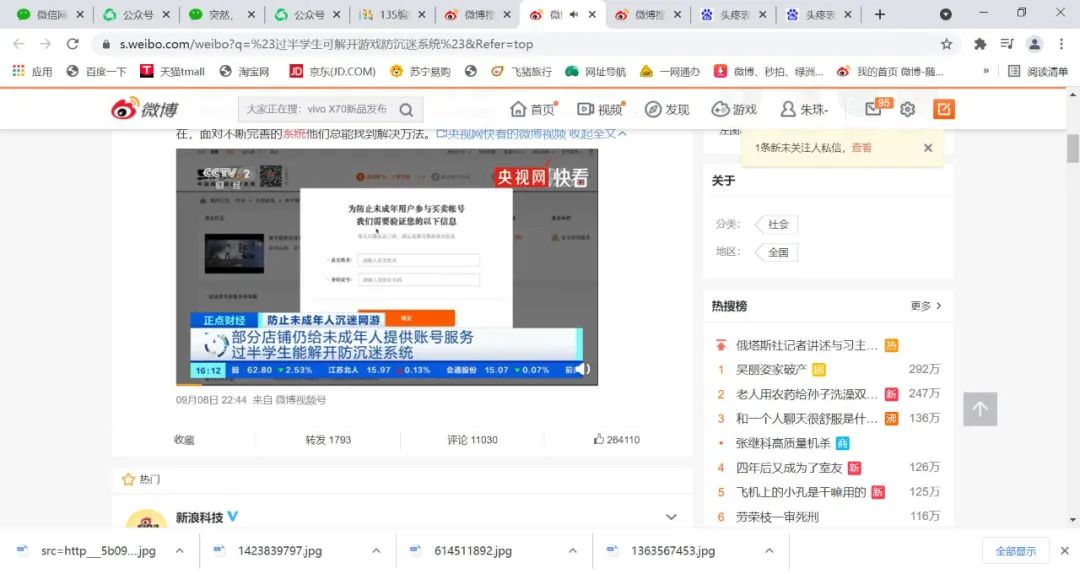Expand options for 1423839797.jpg download
This screenshot has width=1080, height=574.
click(x=376, y=551)
